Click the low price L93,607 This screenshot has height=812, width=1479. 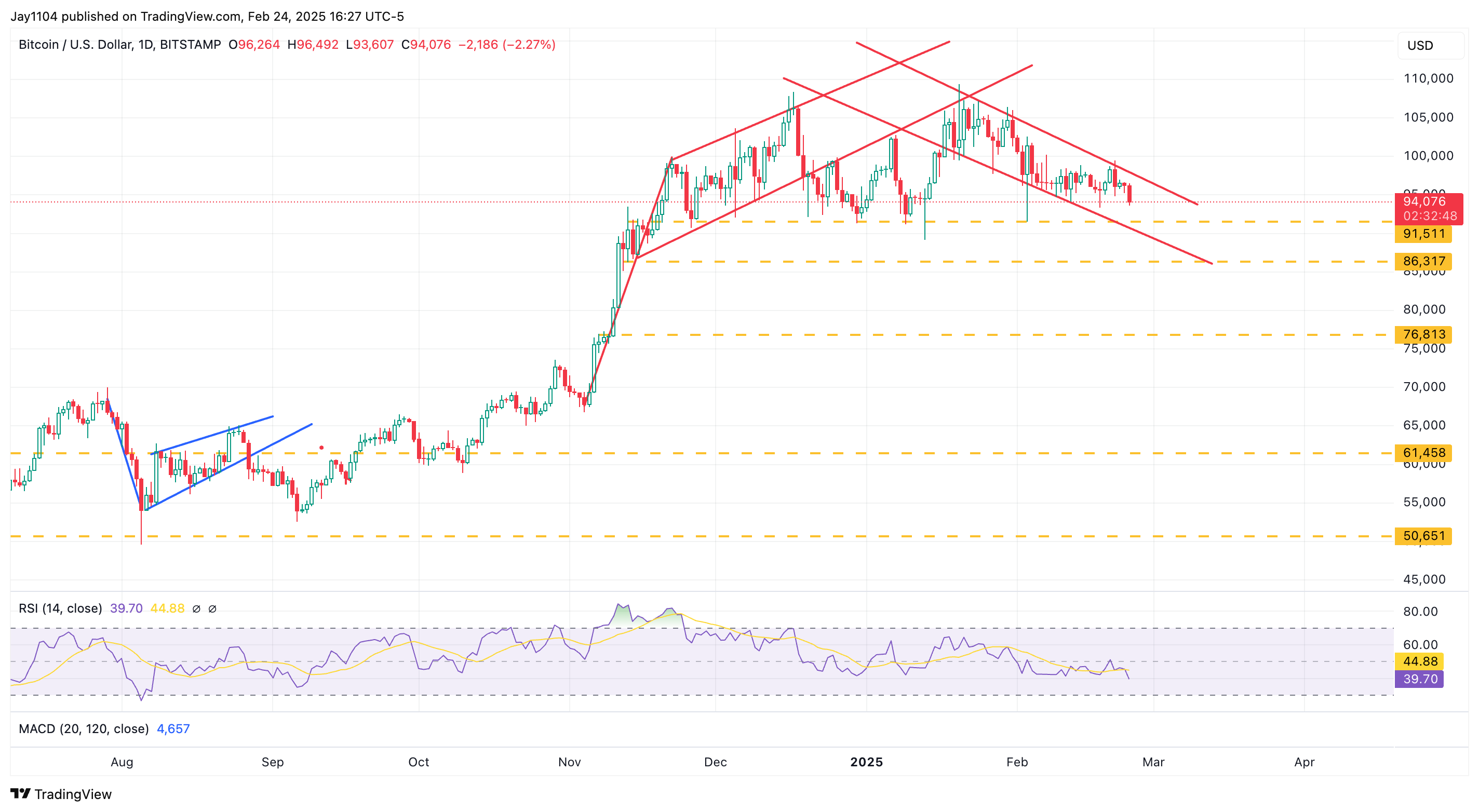pyautogui.click(x=370, y=45)
